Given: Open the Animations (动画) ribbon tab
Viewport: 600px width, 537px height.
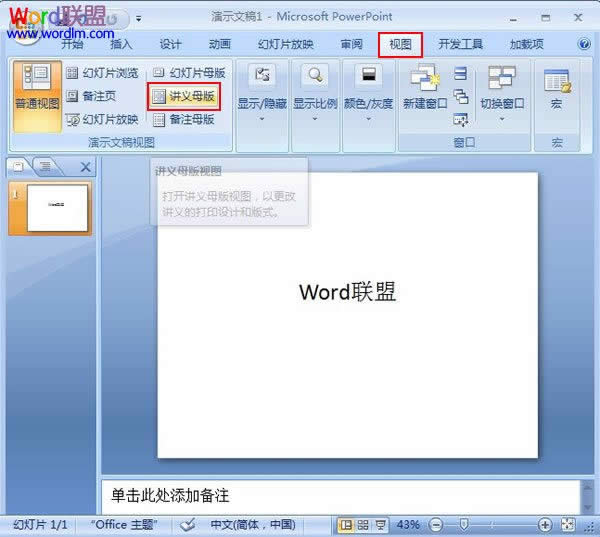Looking at the screenshot, I should pyautogui.click(x=220, y=44).
